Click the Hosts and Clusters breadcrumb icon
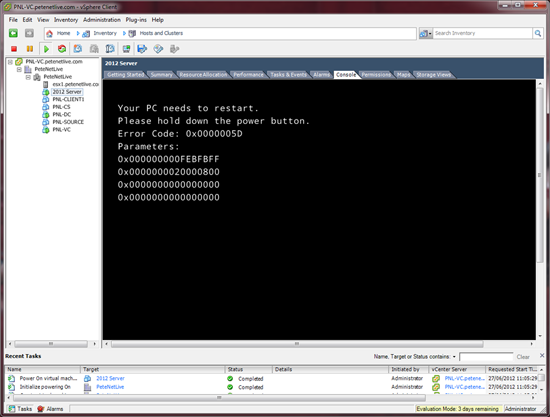The width and height of the screenshot is (550, 417). (x=132, y=34)
